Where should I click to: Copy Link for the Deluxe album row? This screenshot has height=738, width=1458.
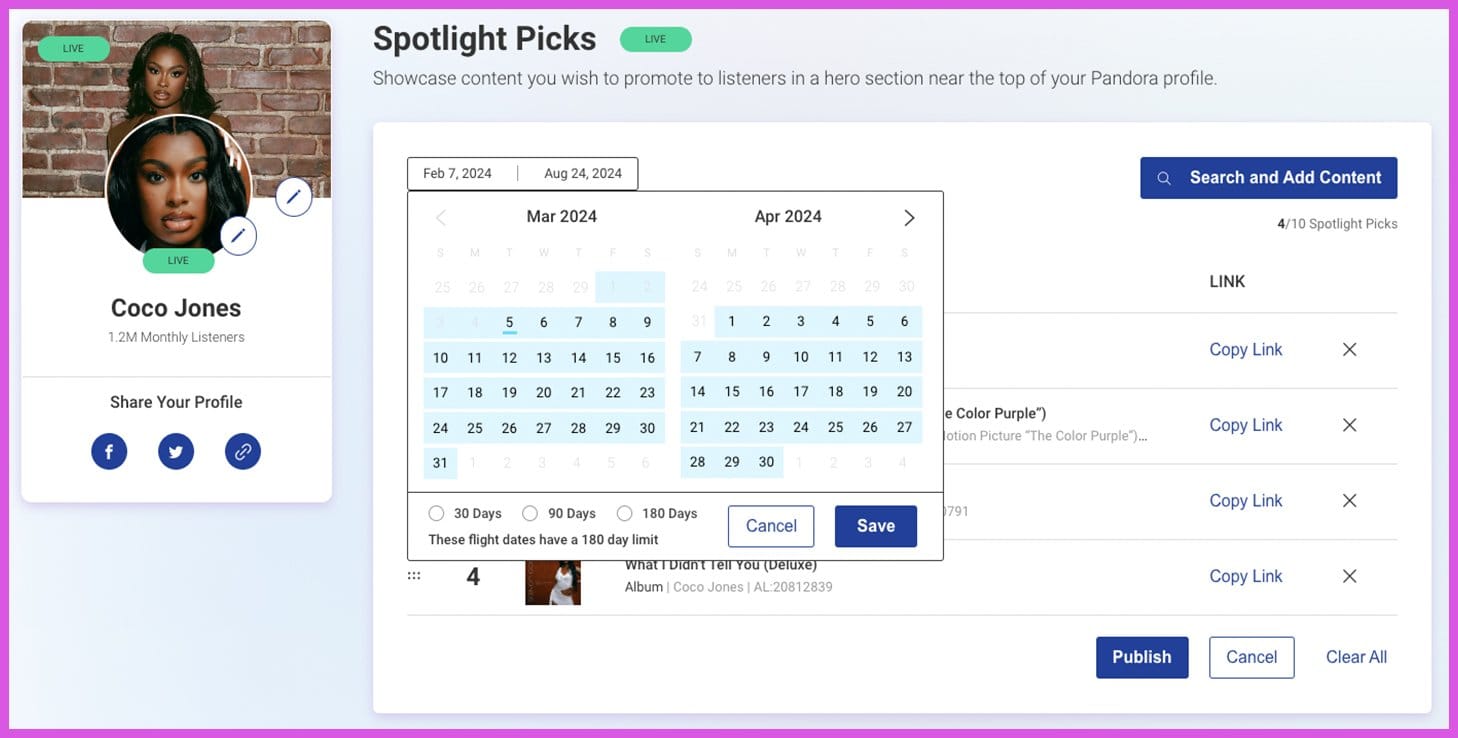(1245, 575)
